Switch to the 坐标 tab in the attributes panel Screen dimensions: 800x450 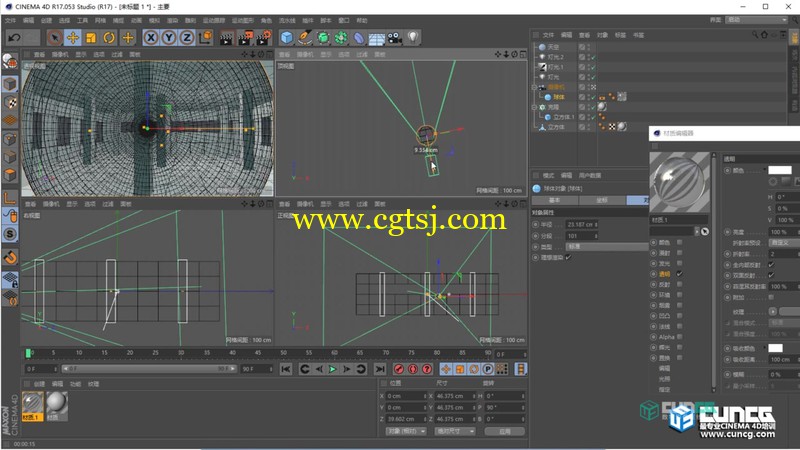602,201
